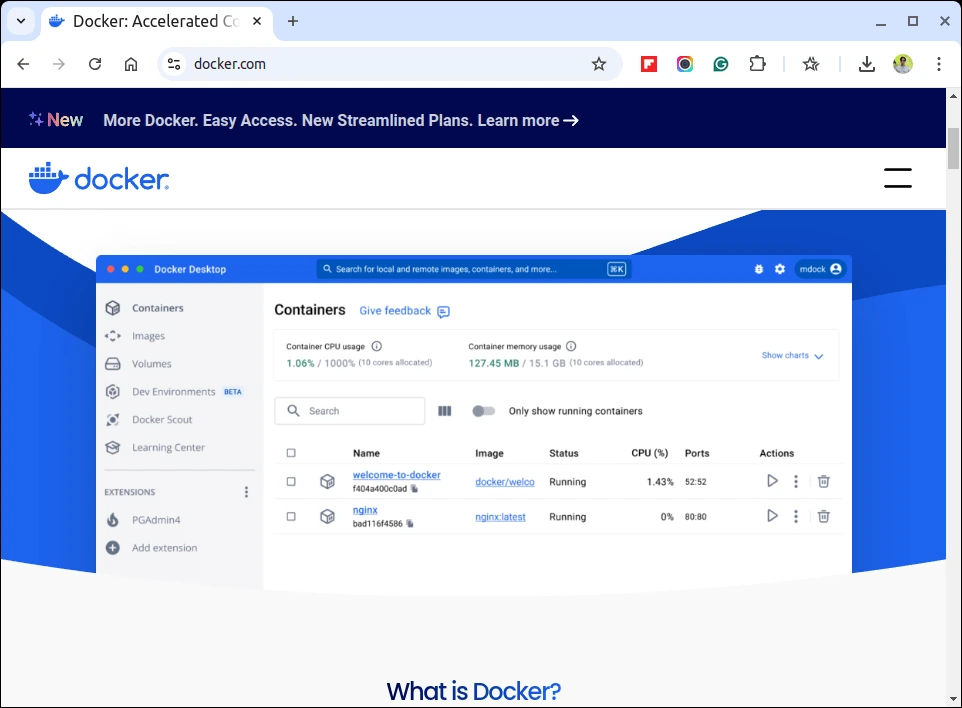Open the tab search dropdown
This screenshot has width=962, height=708.
tap(21, 21)
